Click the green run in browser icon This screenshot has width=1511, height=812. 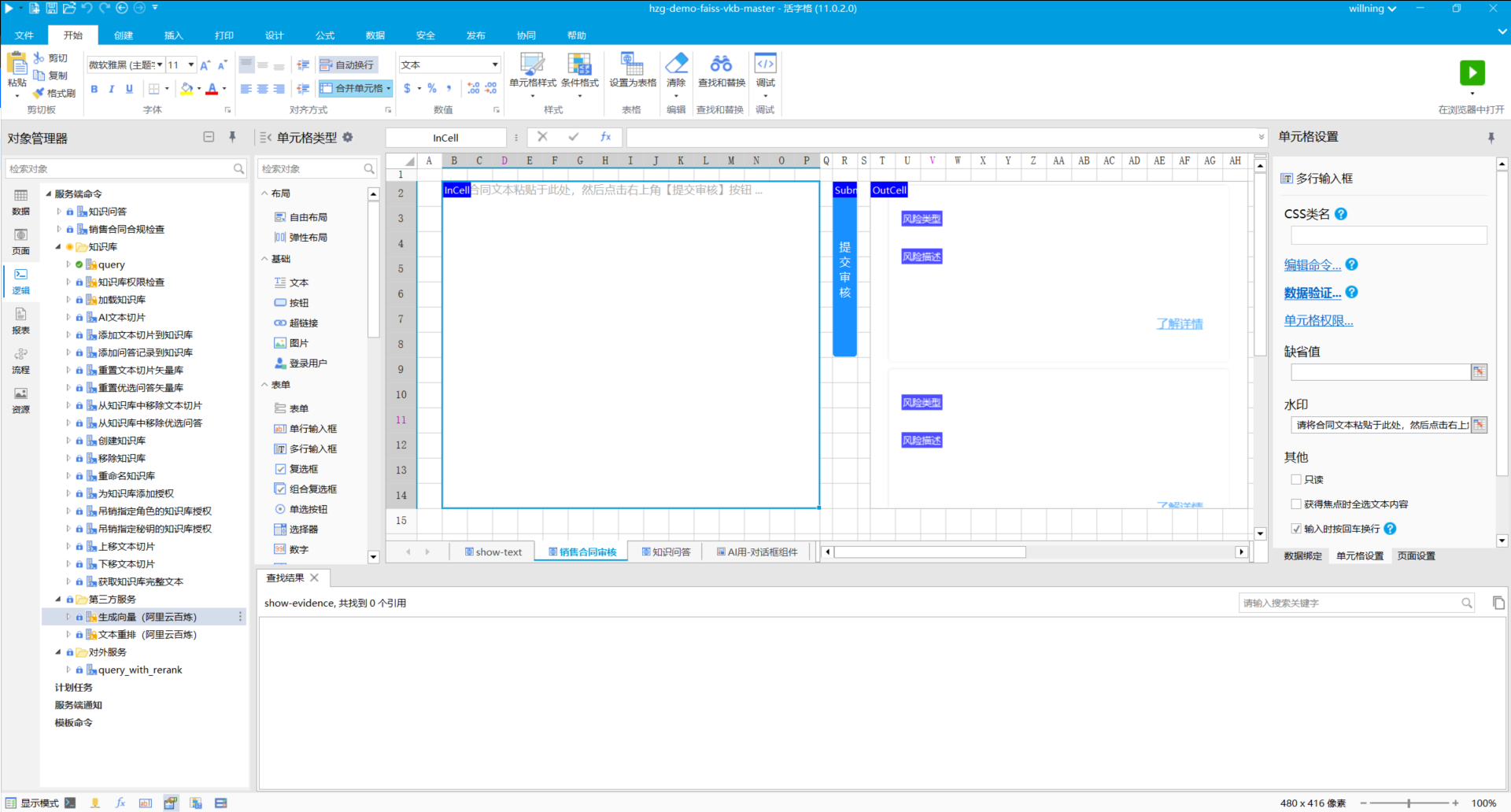tap(1472, 73)
